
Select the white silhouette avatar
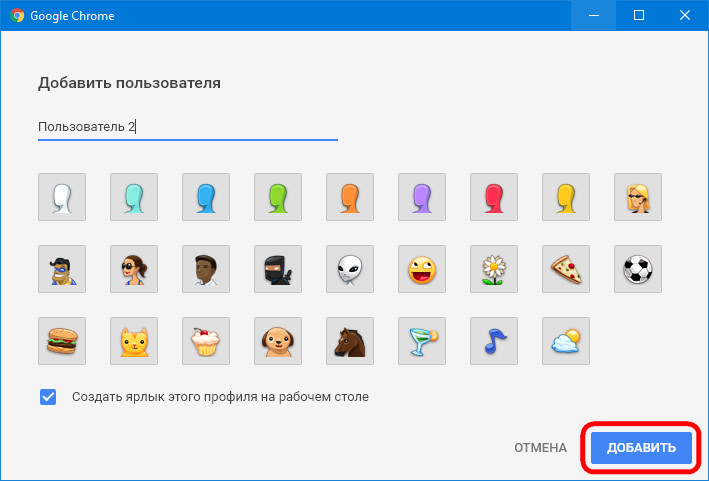pos(62,197)
